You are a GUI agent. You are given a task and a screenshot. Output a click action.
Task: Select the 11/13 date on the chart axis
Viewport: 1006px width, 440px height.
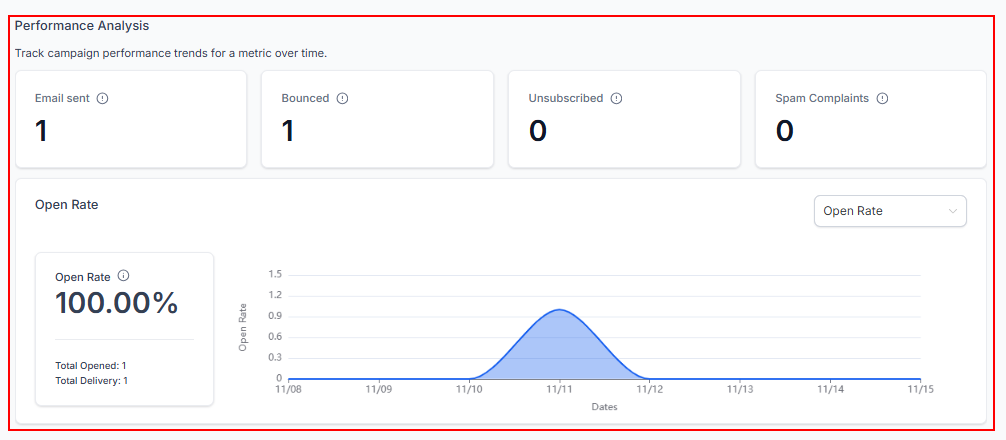tap(740, 389)
